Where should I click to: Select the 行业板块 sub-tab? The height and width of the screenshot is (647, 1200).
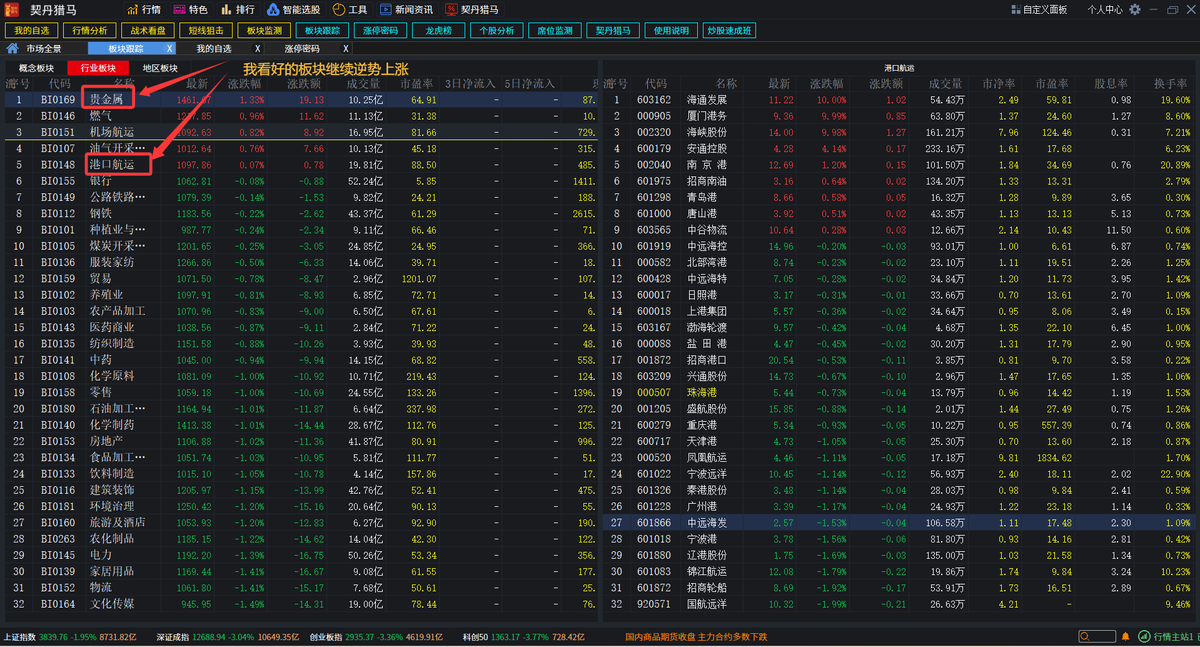(98, 68)
